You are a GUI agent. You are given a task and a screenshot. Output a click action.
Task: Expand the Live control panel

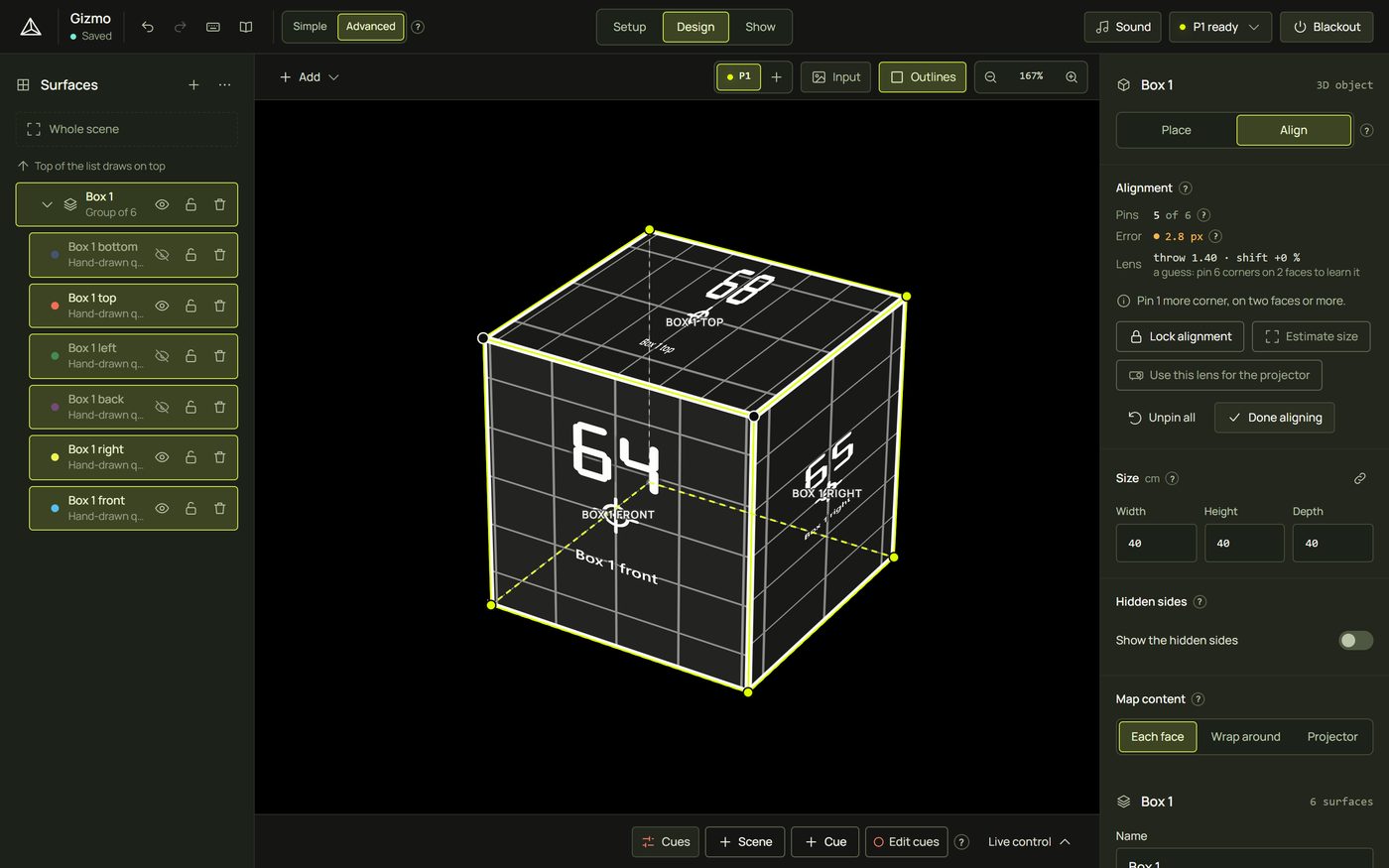[x=1029, y=841]
